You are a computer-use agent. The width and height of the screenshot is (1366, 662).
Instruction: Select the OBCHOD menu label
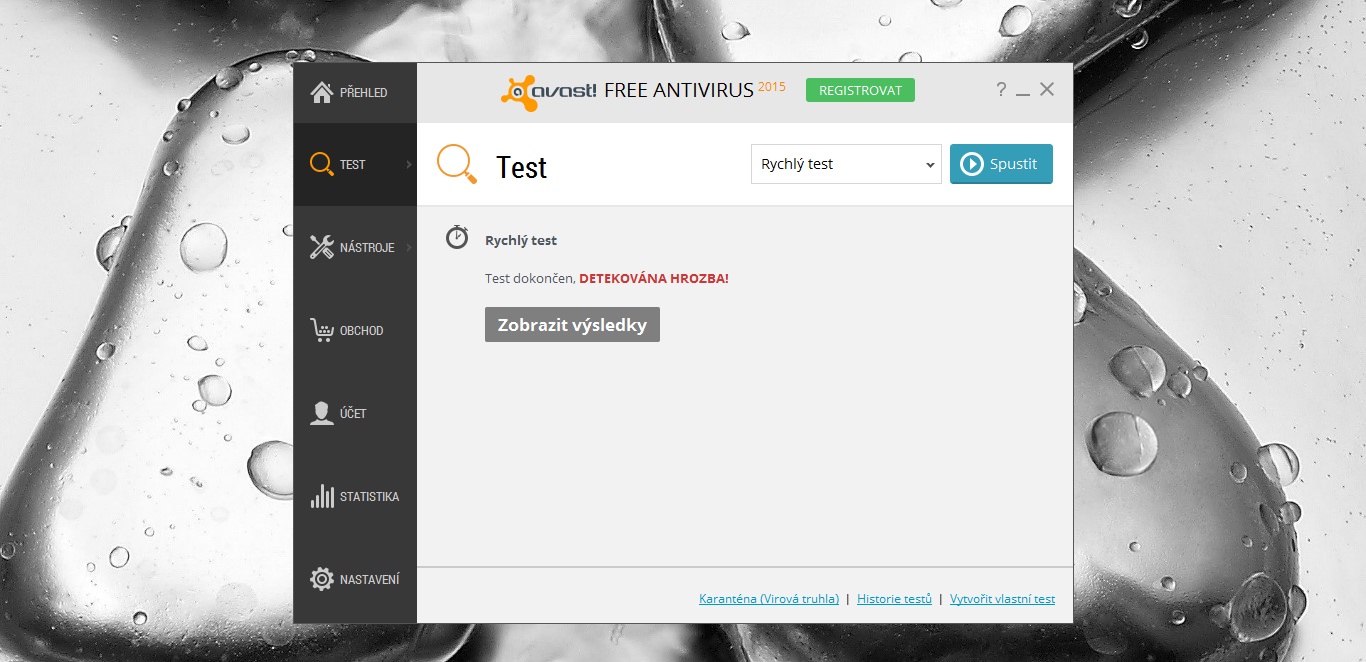[361, 331]
